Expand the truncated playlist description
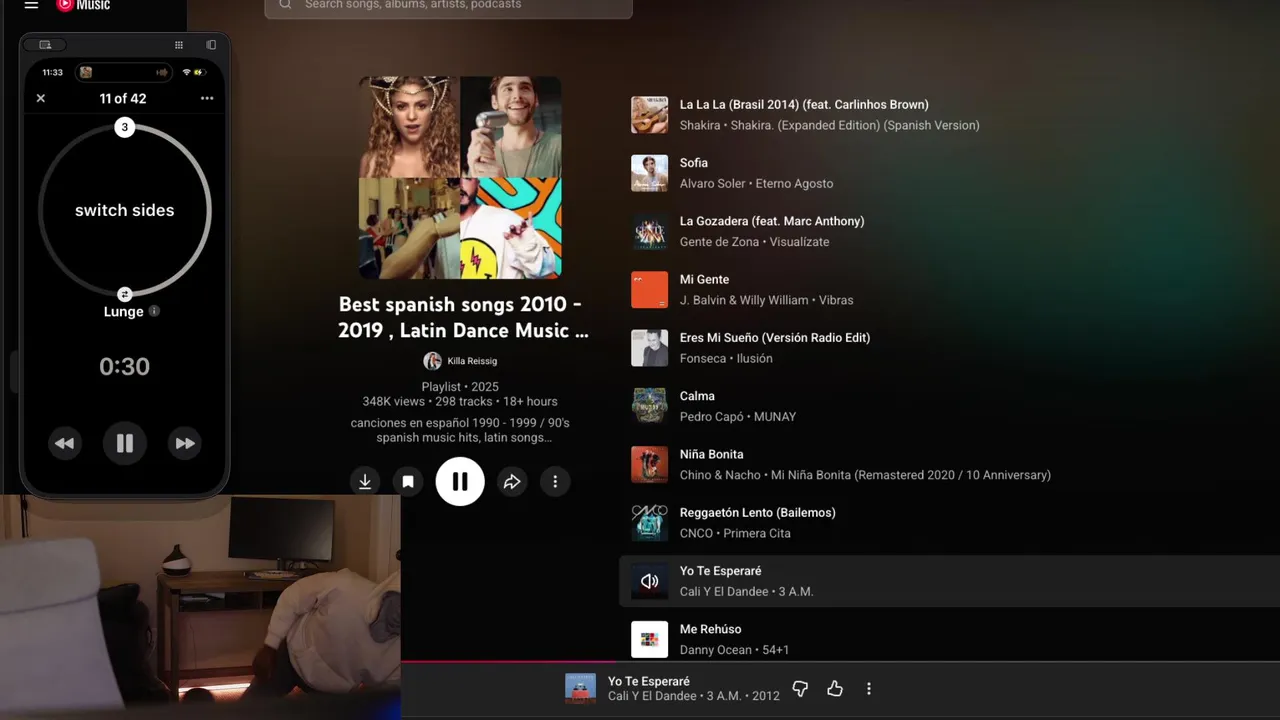The width and height of the screenshot is (1280, 720). point(460,430)
